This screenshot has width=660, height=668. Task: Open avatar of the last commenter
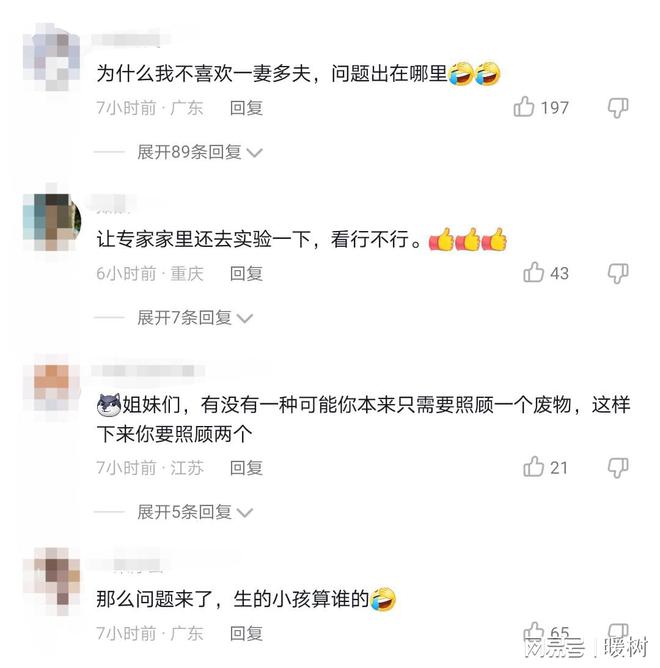click(52, 581)
